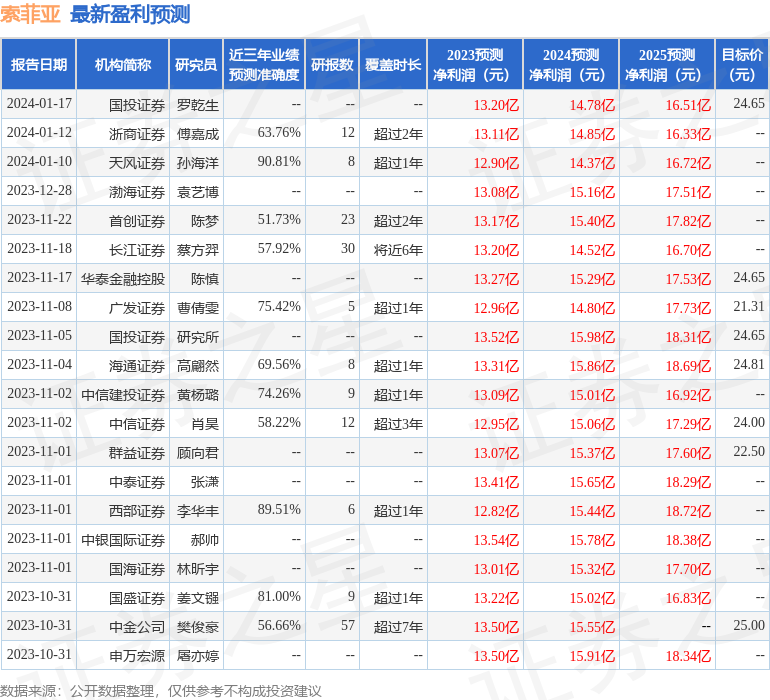Select the 报告日期 column header

pyautogui.click(x=38, y=64)
